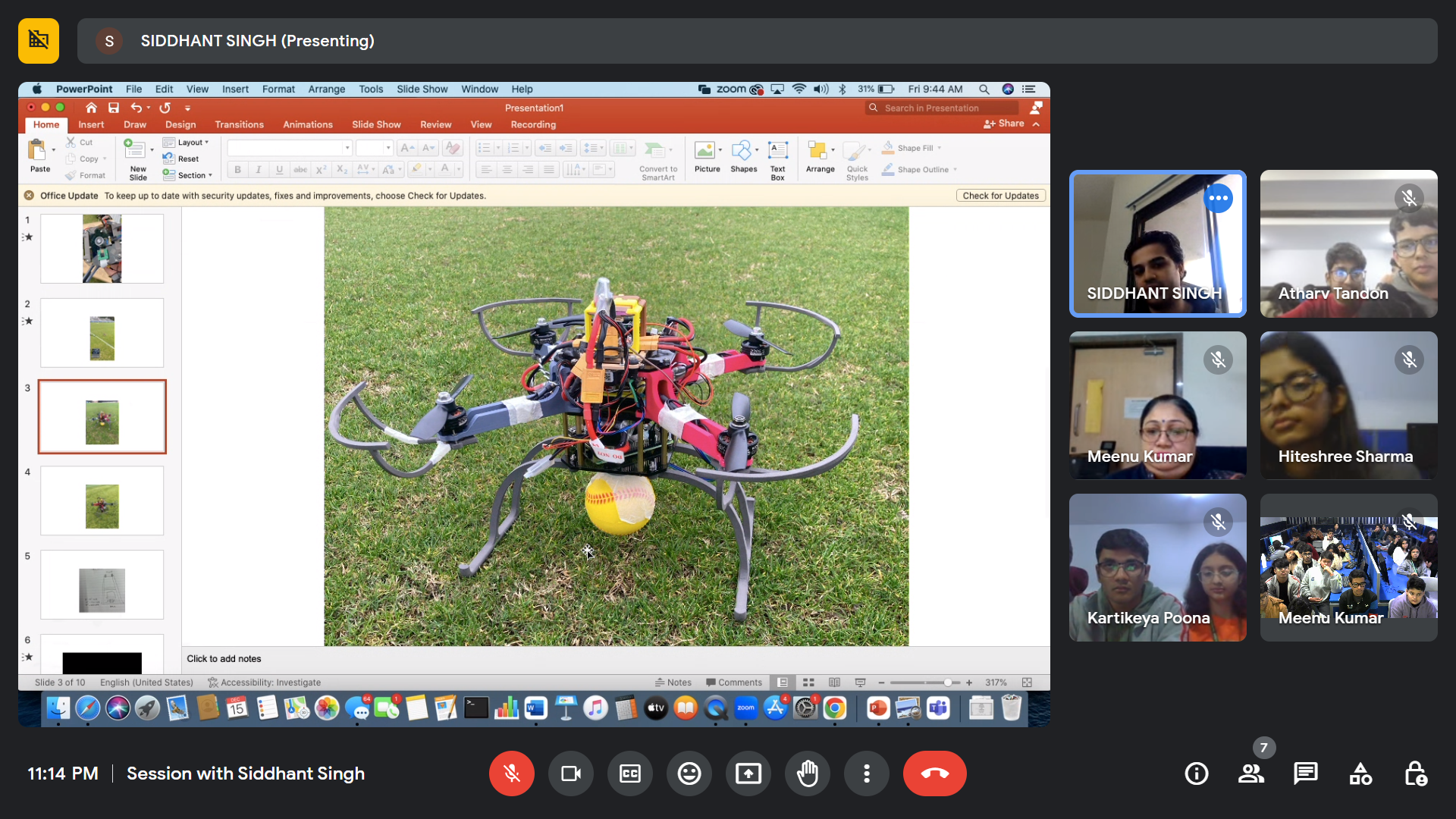Open options on Siddhant Singh's tile
The height and width of the screenshot is (819, 1456).
1218,198
